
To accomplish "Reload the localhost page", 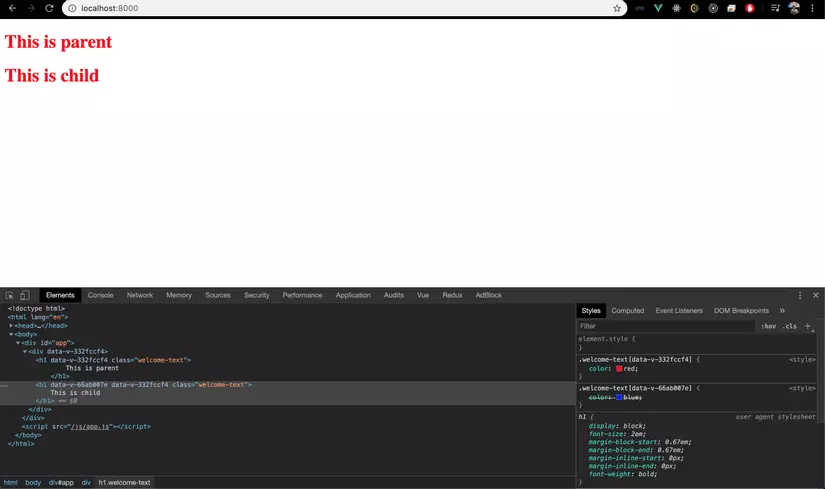I will click(x=49, y=8).
